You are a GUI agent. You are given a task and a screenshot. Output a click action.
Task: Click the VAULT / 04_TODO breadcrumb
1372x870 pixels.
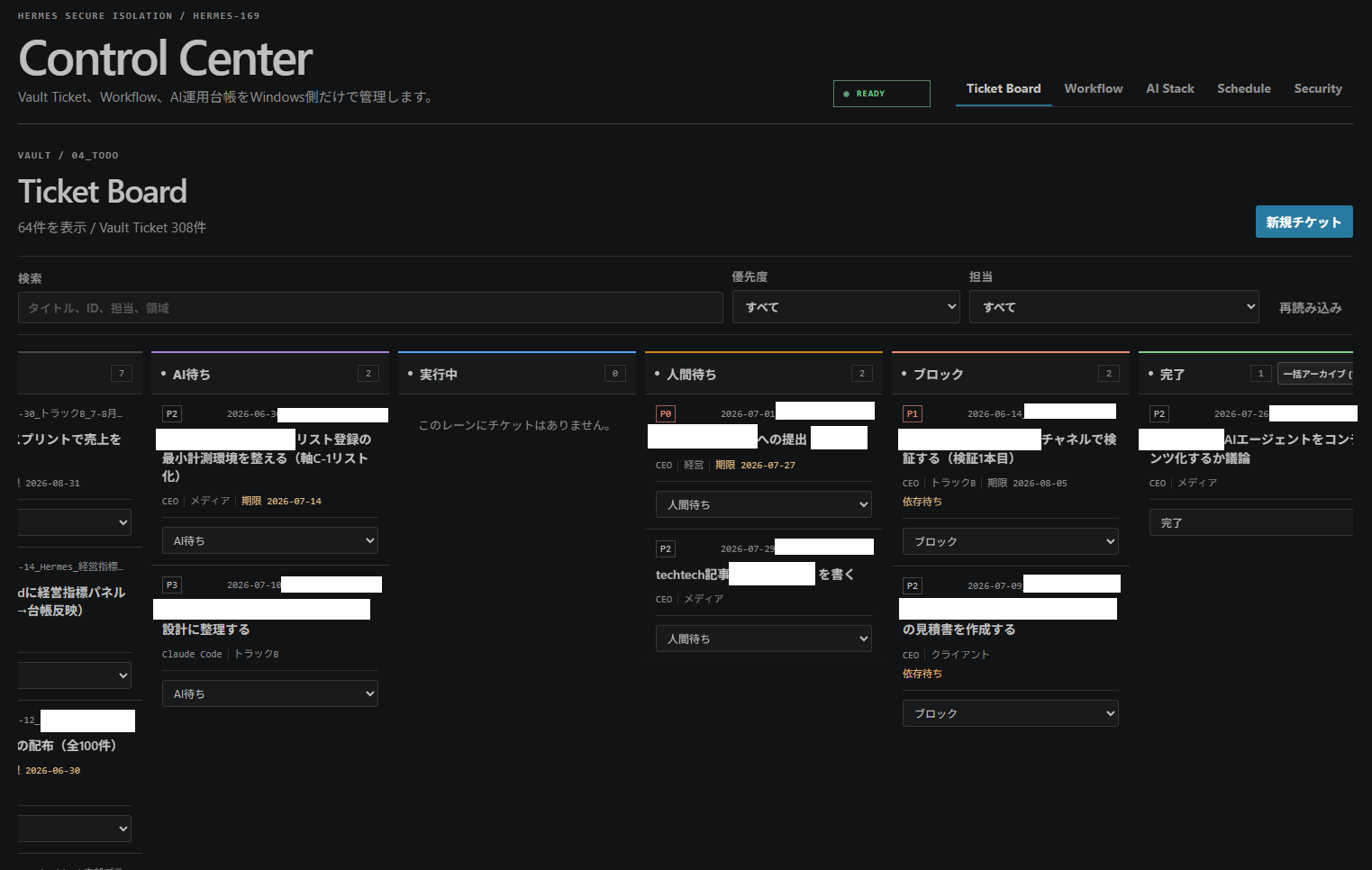coord(68,156)
